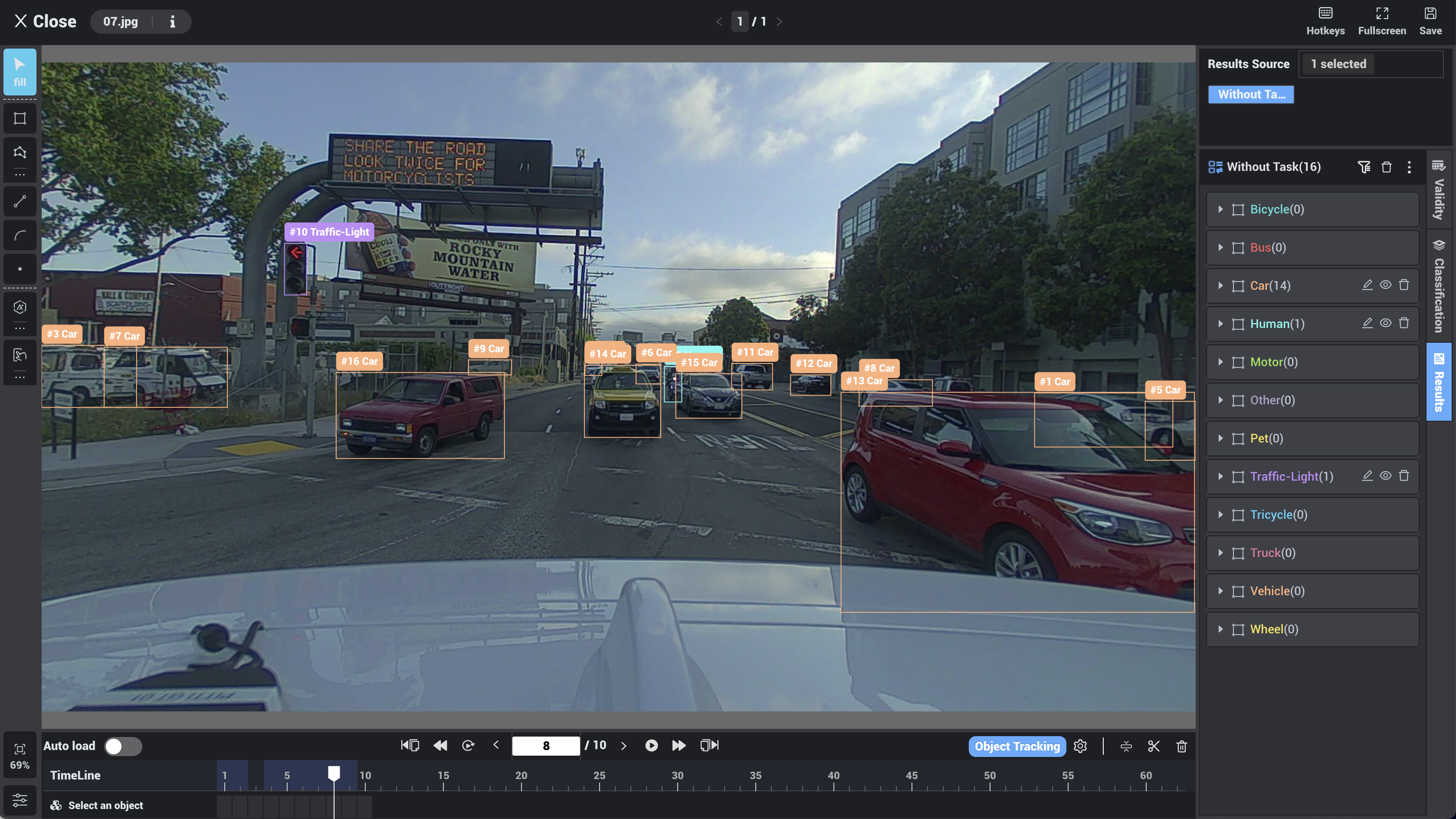Save the annotation work
Image resolution: width=1456 pixels, height=819 pixels.
click(1430, 22)
